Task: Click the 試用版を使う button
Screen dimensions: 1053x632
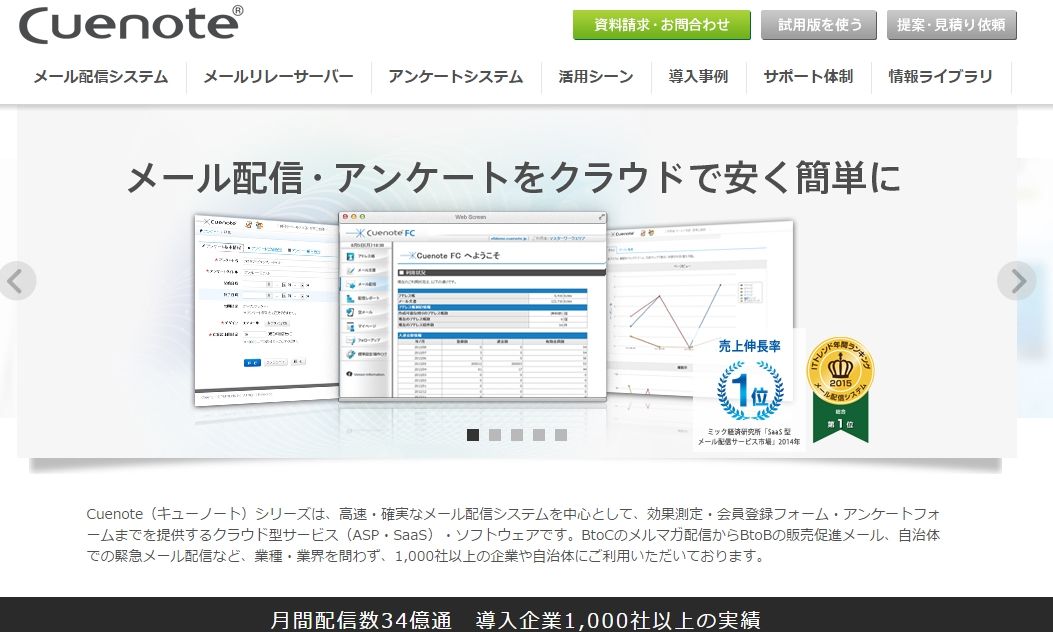Action: pos(818,23)
